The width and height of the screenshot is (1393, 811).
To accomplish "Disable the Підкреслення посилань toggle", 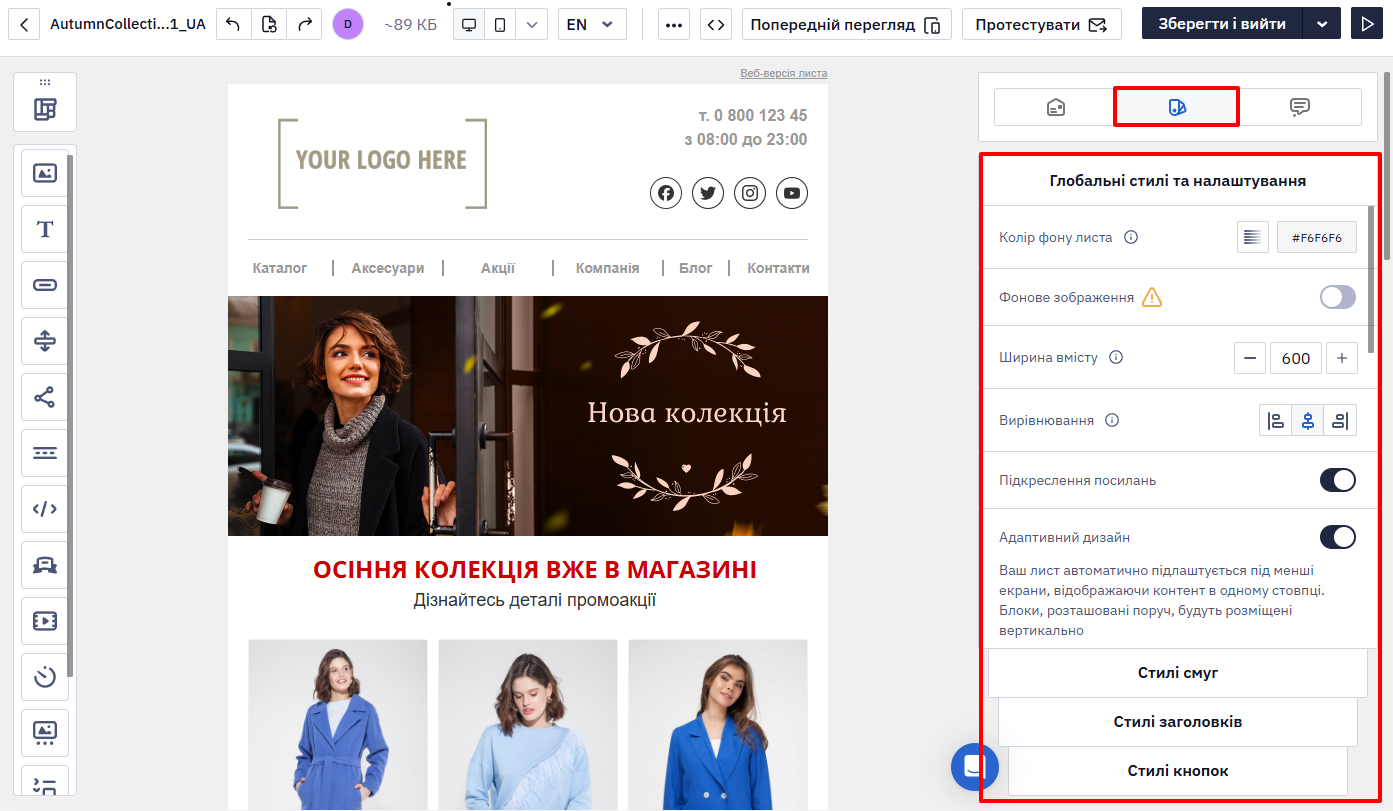I will point(1338,480).
